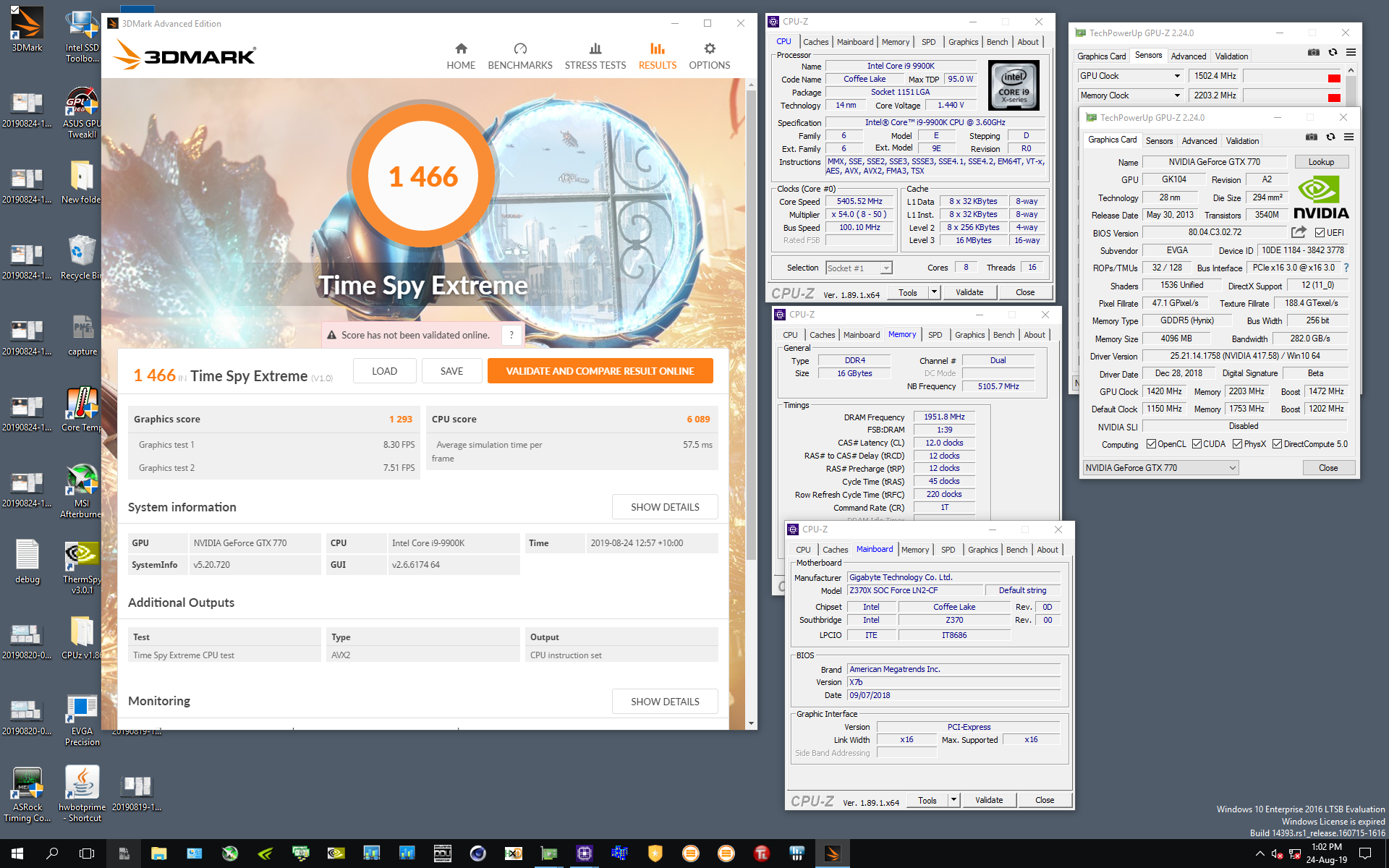Click the Bus Interface question mark
Viewport: 1389px width, 868px height.
(x=1346, y=268)
